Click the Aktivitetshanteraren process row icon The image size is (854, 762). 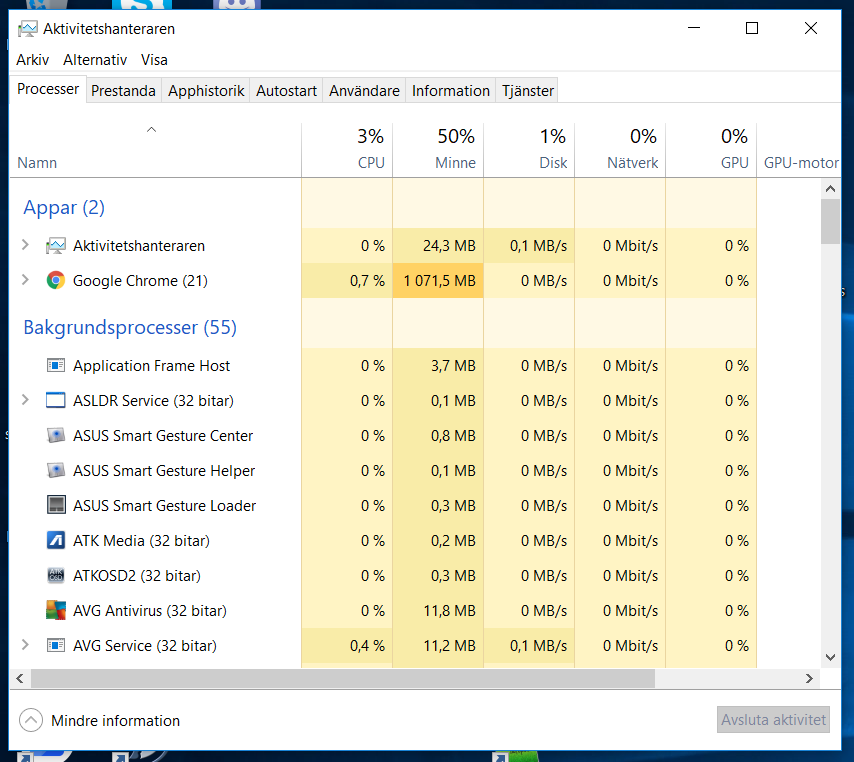tap(56, 246)
